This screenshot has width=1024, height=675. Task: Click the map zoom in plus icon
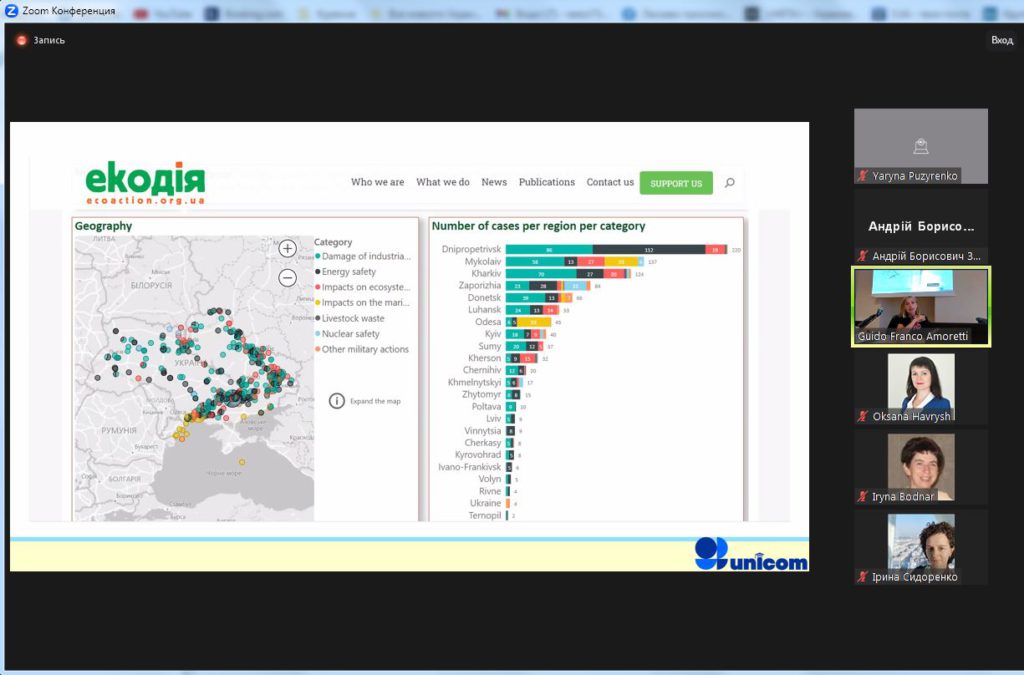pyautogui.click(x=287, y=249)
